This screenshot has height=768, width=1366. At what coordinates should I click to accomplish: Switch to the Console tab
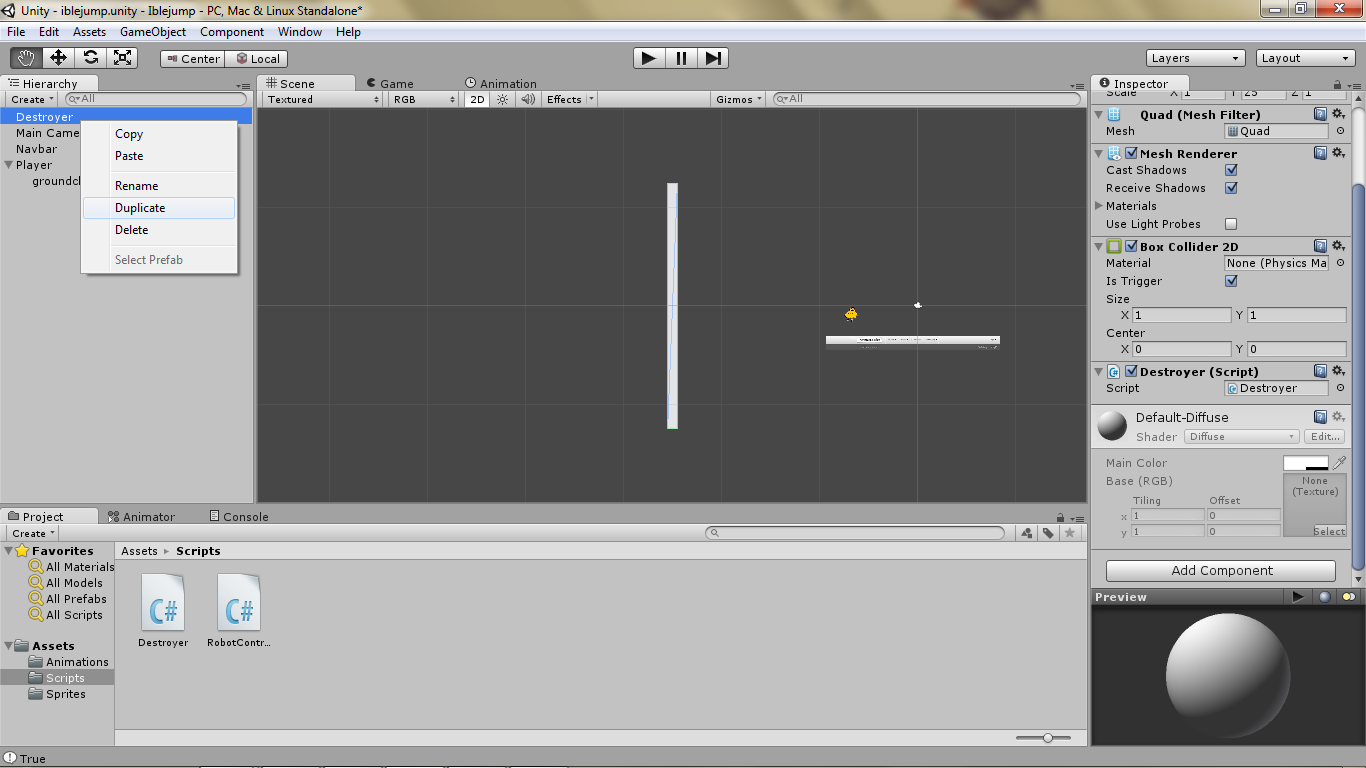(239, 517)
